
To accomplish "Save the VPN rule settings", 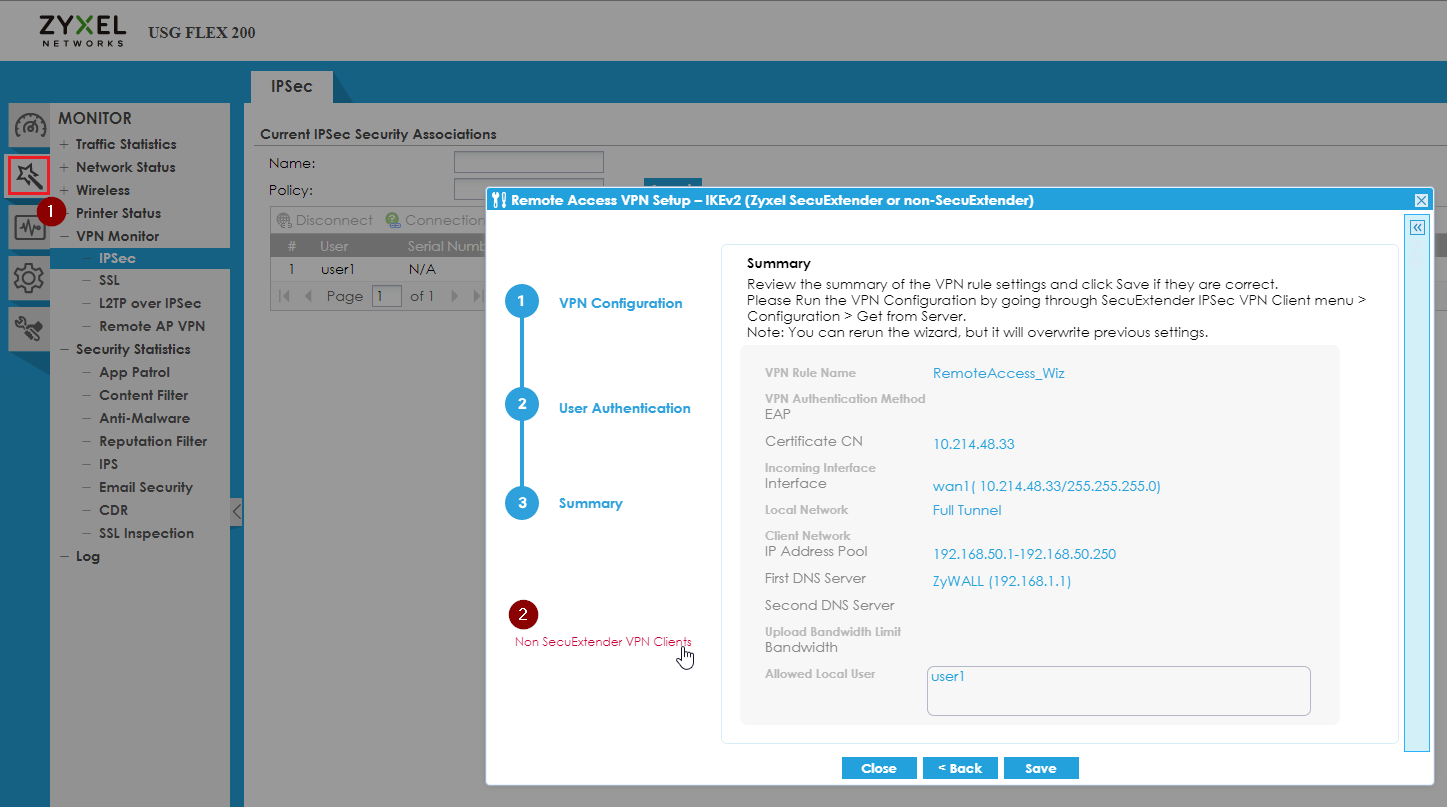I will (x=1040, y=768).
